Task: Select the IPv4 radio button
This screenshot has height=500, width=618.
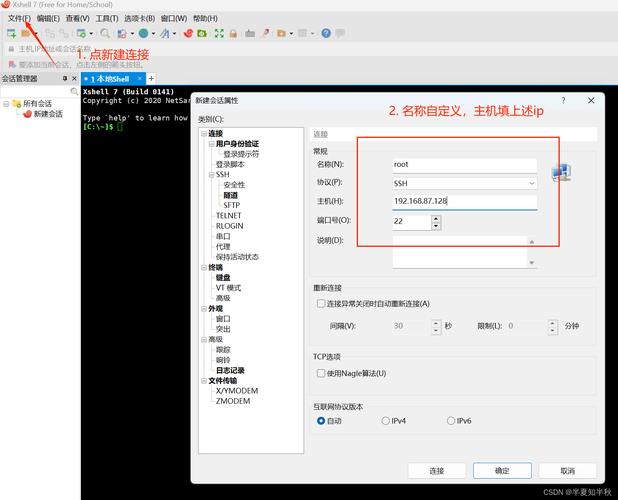Action: tap(385, 421)
